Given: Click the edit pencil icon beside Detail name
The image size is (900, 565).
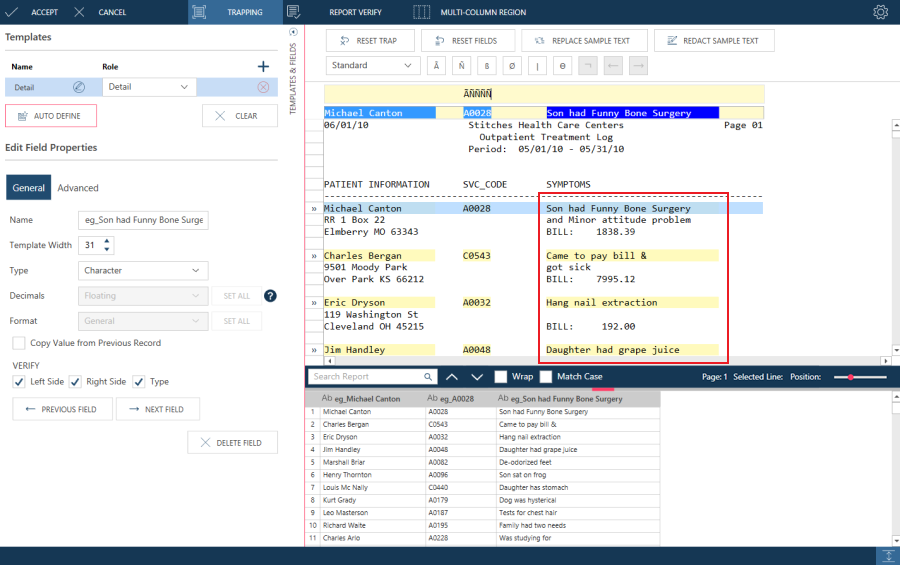Looking at the screenshot, I should (79, 87).
